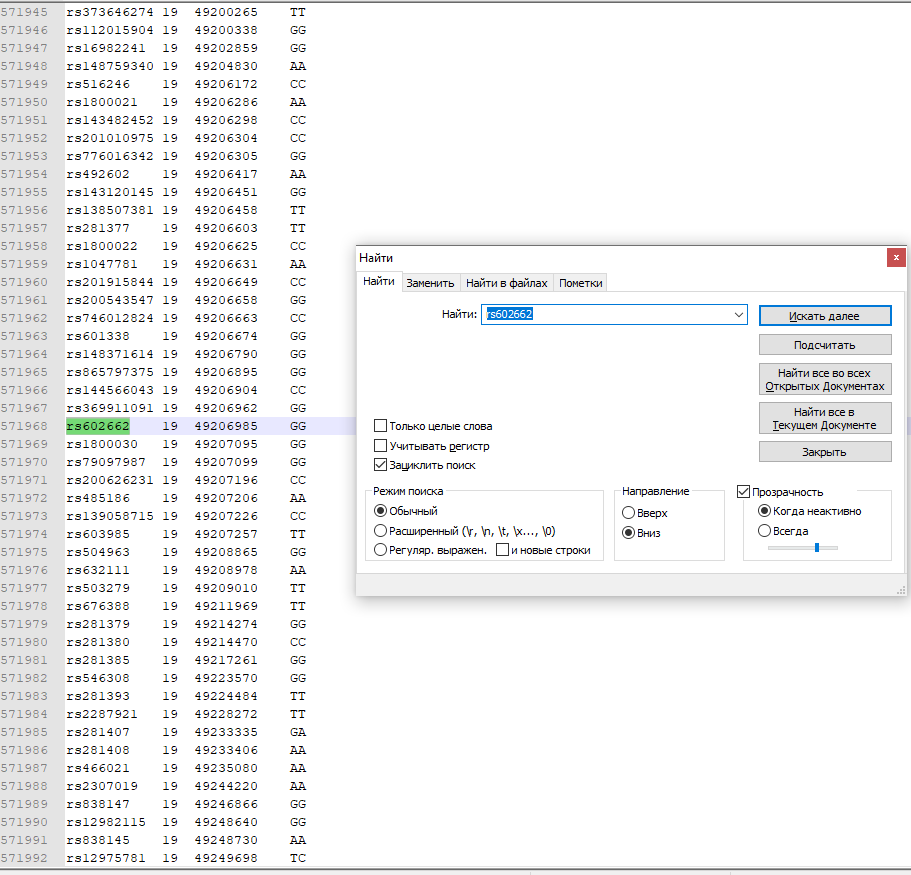Click position value 49206985
911x875 pixels.
point(226,426)
